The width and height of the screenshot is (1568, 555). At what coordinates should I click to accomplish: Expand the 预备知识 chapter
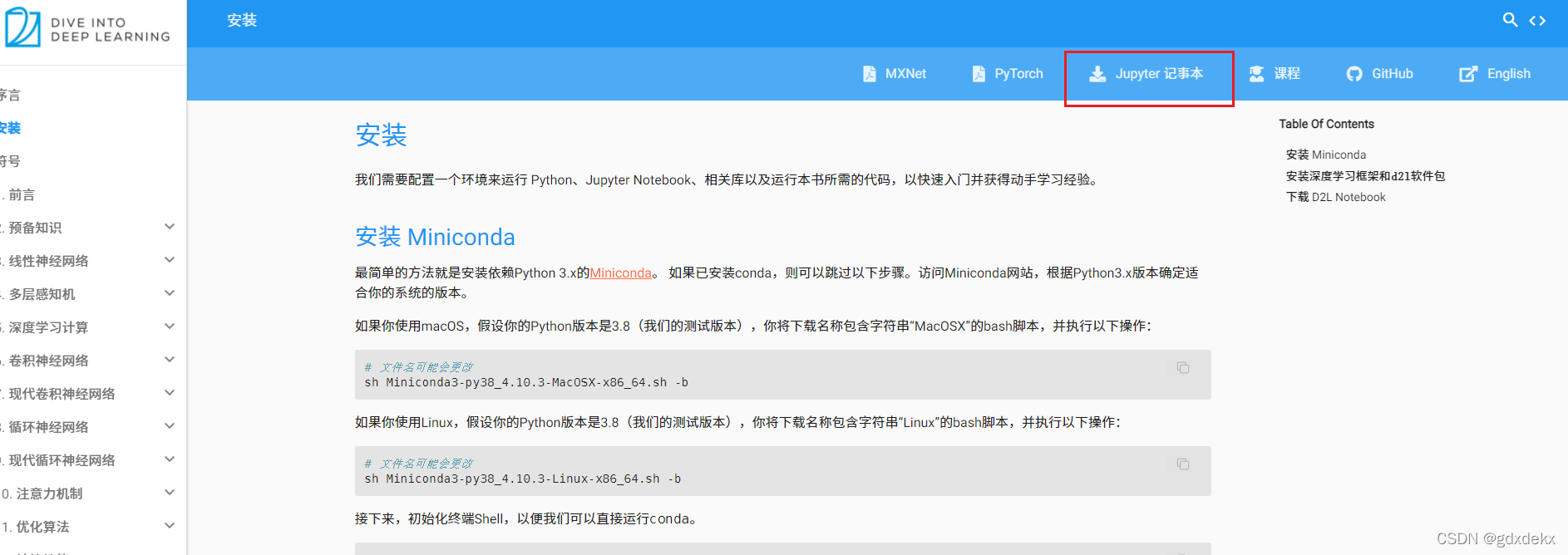click(170, 227)
